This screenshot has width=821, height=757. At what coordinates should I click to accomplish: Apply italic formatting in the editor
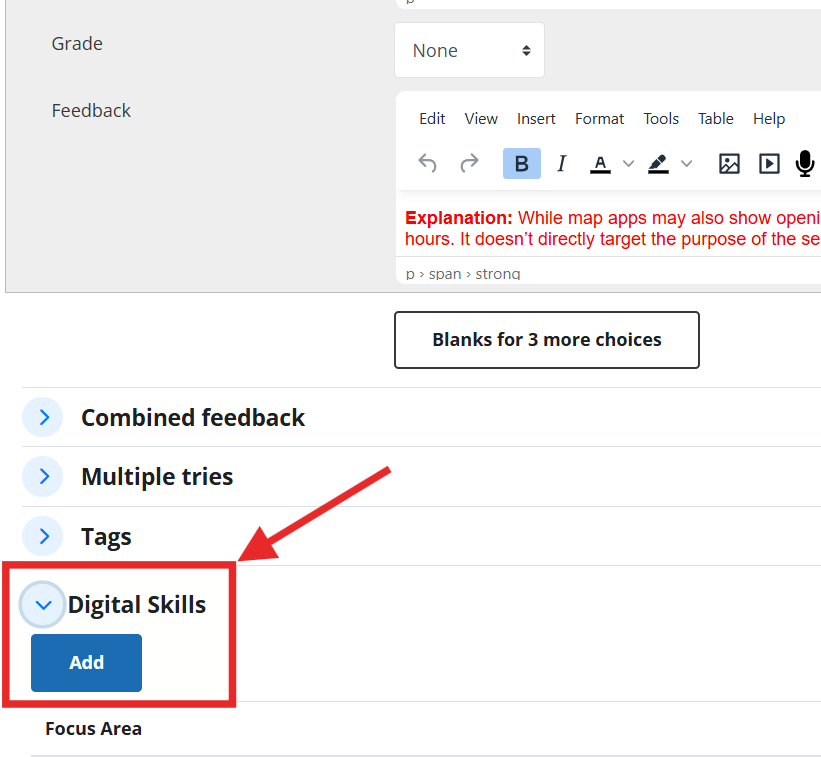pos(561,164)
